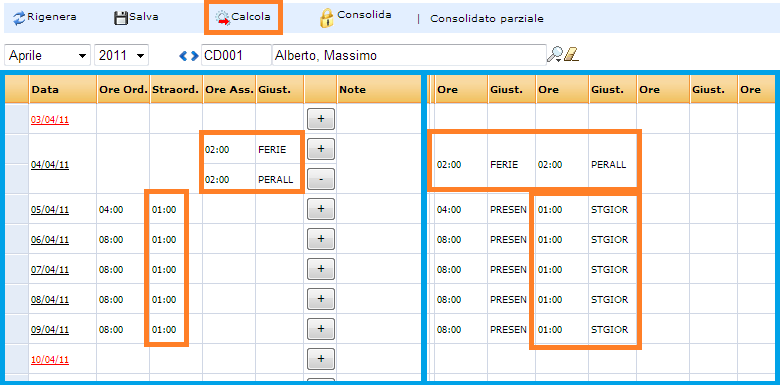Go to previous employee with left arrow
This screenshot has width=780, height=385.
click(x=183, y=56)
